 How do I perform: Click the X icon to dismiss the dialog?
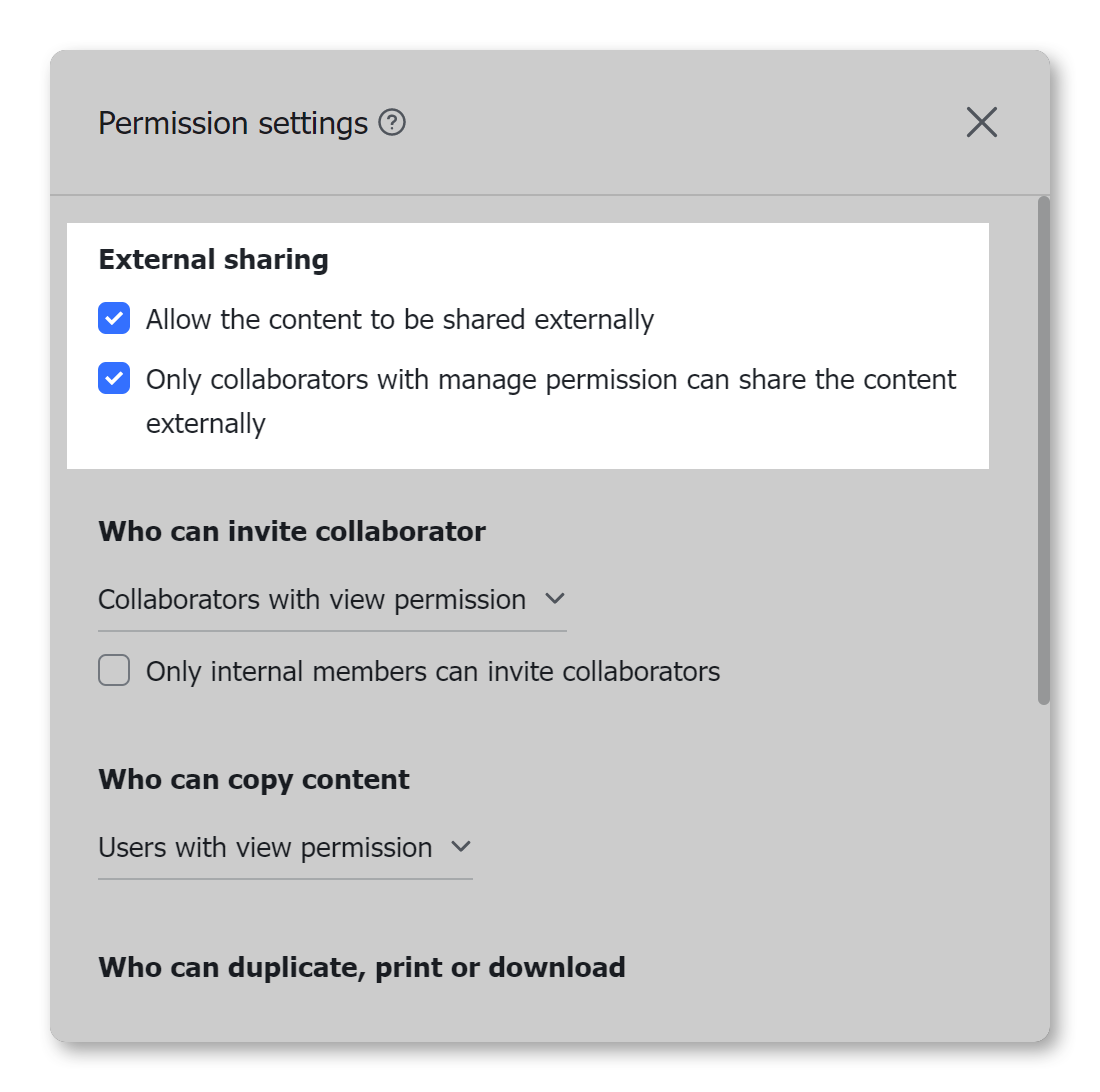pos(981,122)
